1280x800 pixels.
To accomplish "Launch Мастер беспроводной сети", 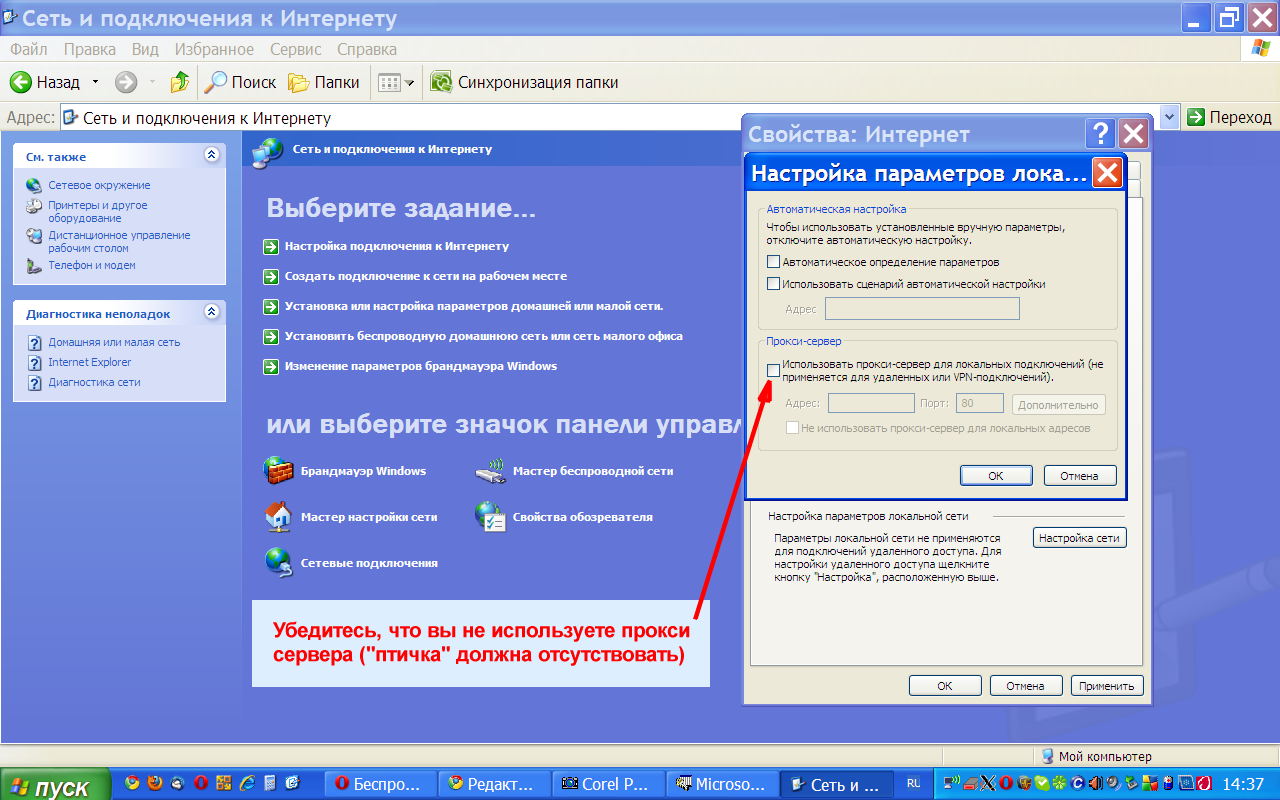I will [x=574, y=471].
